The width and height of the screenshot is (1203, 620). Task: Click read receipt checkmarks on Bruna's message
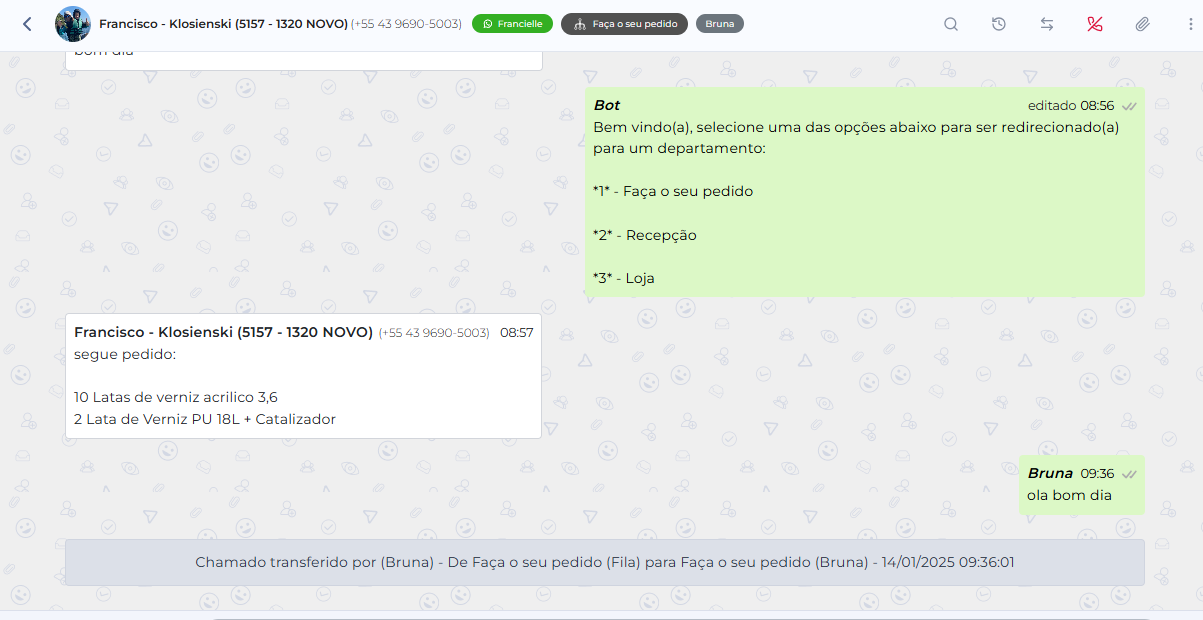(1129, 473)
